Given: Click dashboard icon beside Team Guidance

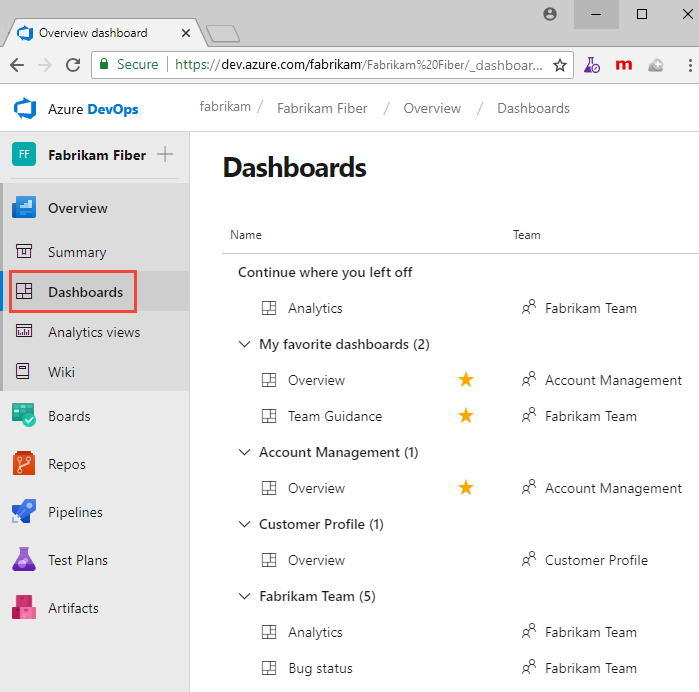Looking at the screenshot, I should [269, 416].
